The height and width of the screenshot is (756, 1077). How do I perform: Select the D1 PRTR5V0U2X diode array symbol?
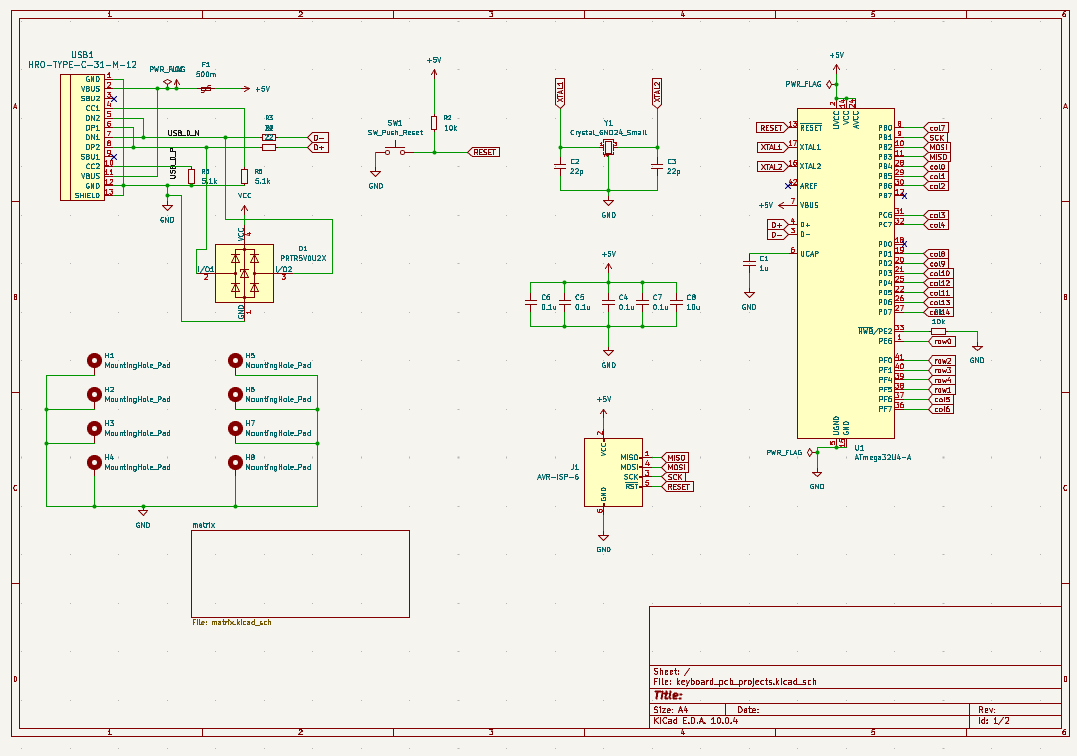click(x=245, y=273)
